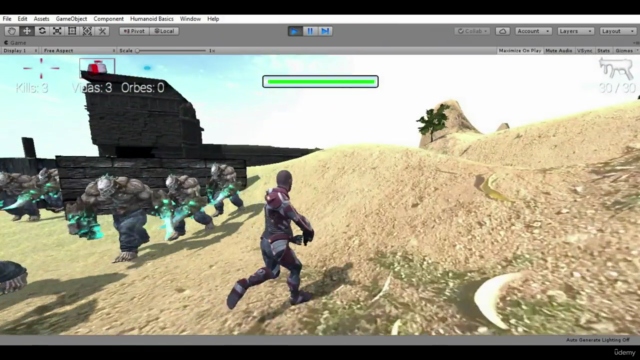Open the Window menu

coord(190,19)
